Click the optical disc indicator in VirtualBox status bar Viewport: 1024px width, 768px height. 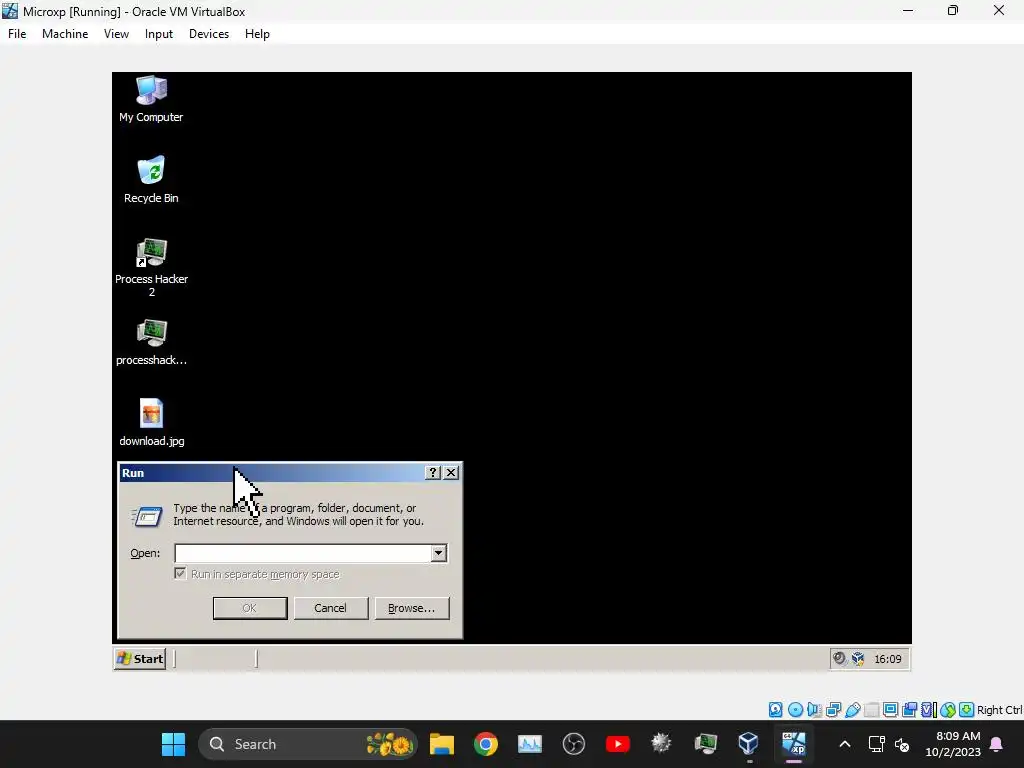[795, 710]
